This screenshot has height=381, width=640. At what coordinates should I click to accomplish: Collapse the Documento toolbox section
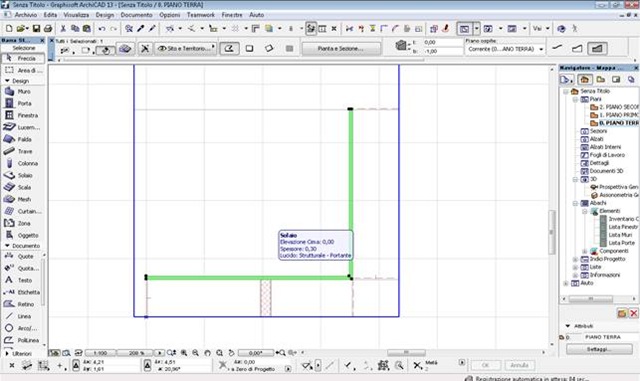[x=7, y=246]
